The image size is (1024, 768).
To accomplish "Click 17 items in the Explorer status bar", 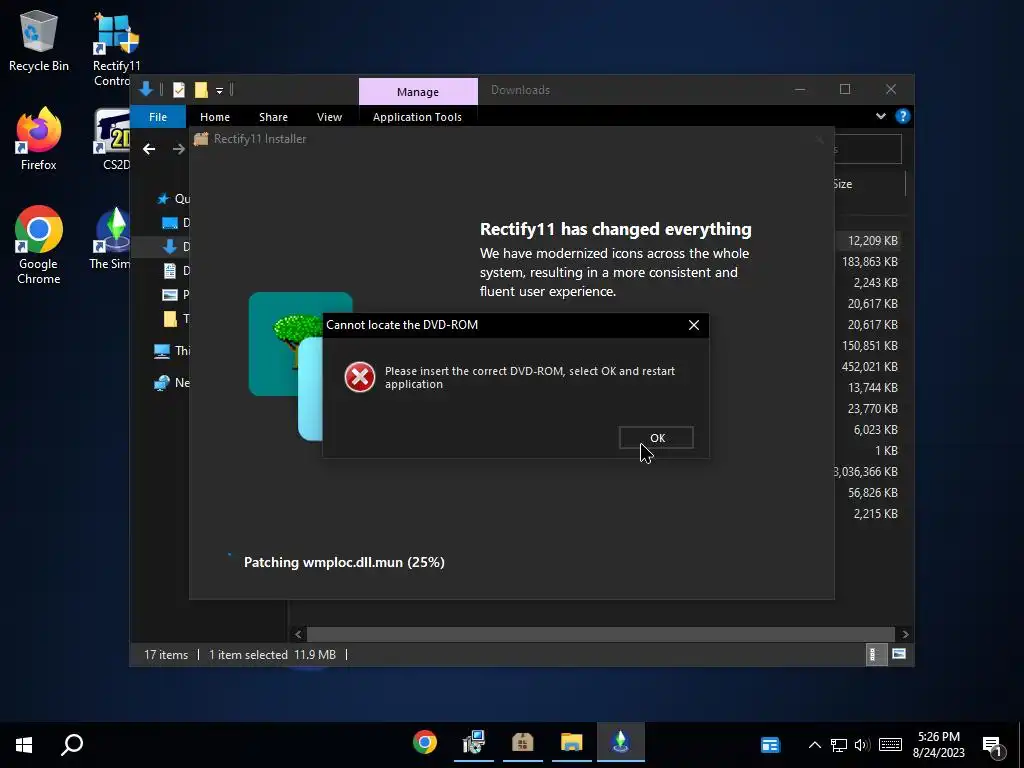I will 166,654.
